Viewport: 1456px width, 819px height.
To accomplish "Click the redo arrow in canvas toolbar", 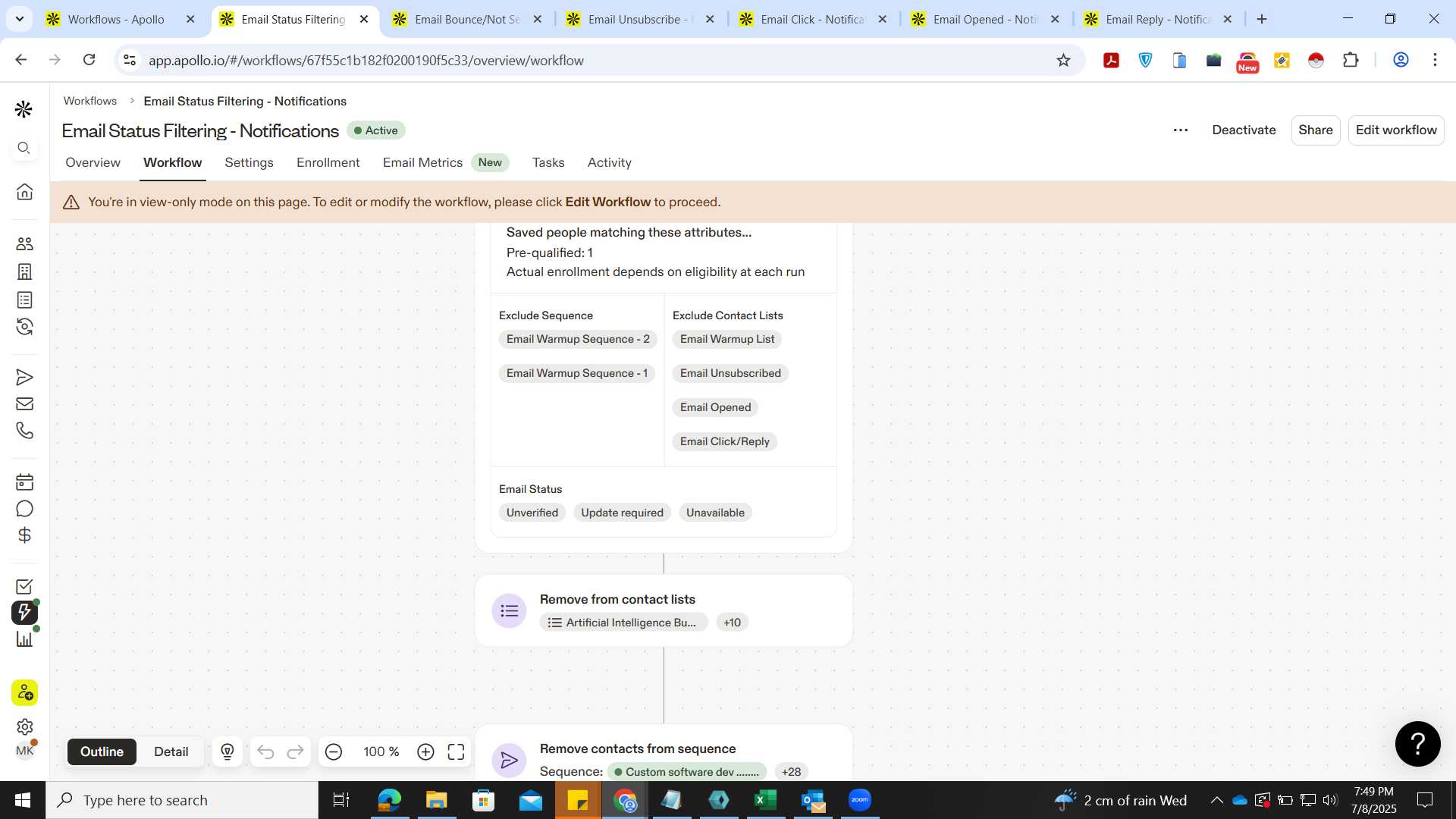I will (295, 752).
